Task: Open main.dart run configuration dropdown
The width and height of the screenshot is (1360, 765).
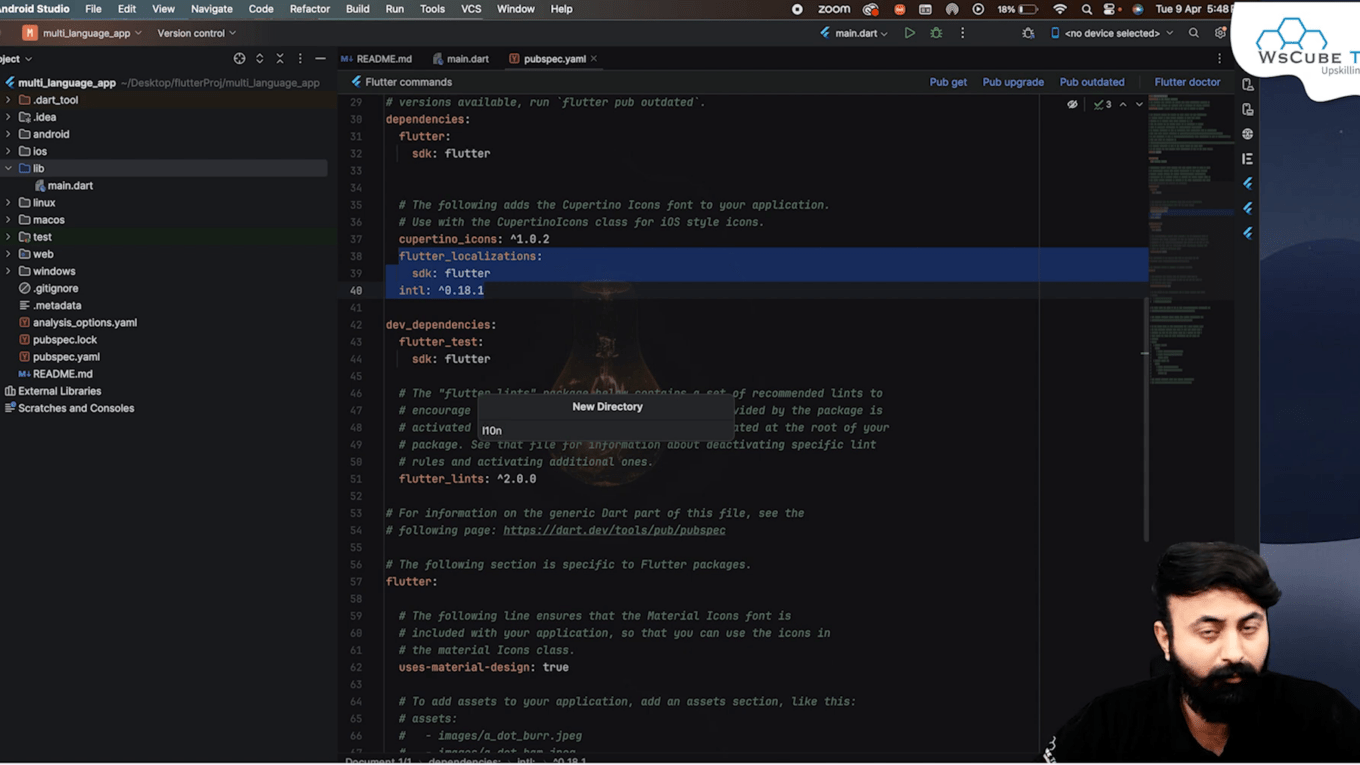Action: [853, 33]
